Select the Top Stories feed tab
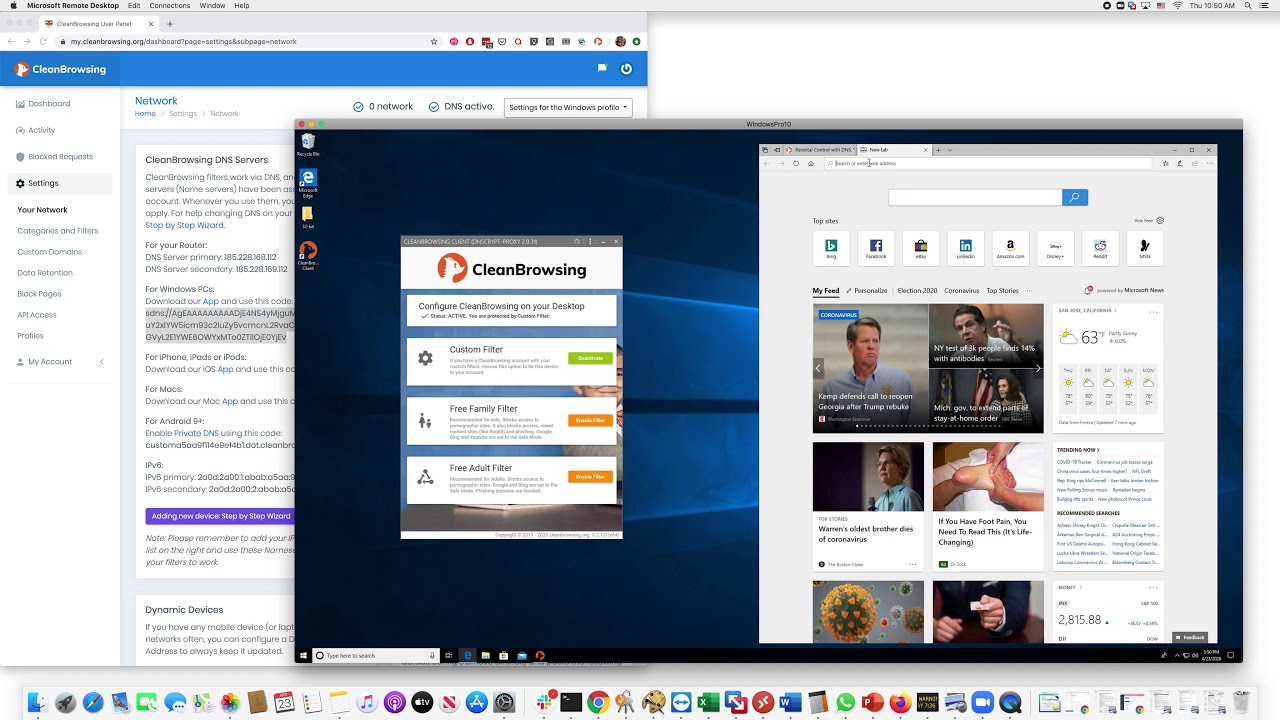The width and height of the screenshot is (1280, 720). (x=1003, y=291)
